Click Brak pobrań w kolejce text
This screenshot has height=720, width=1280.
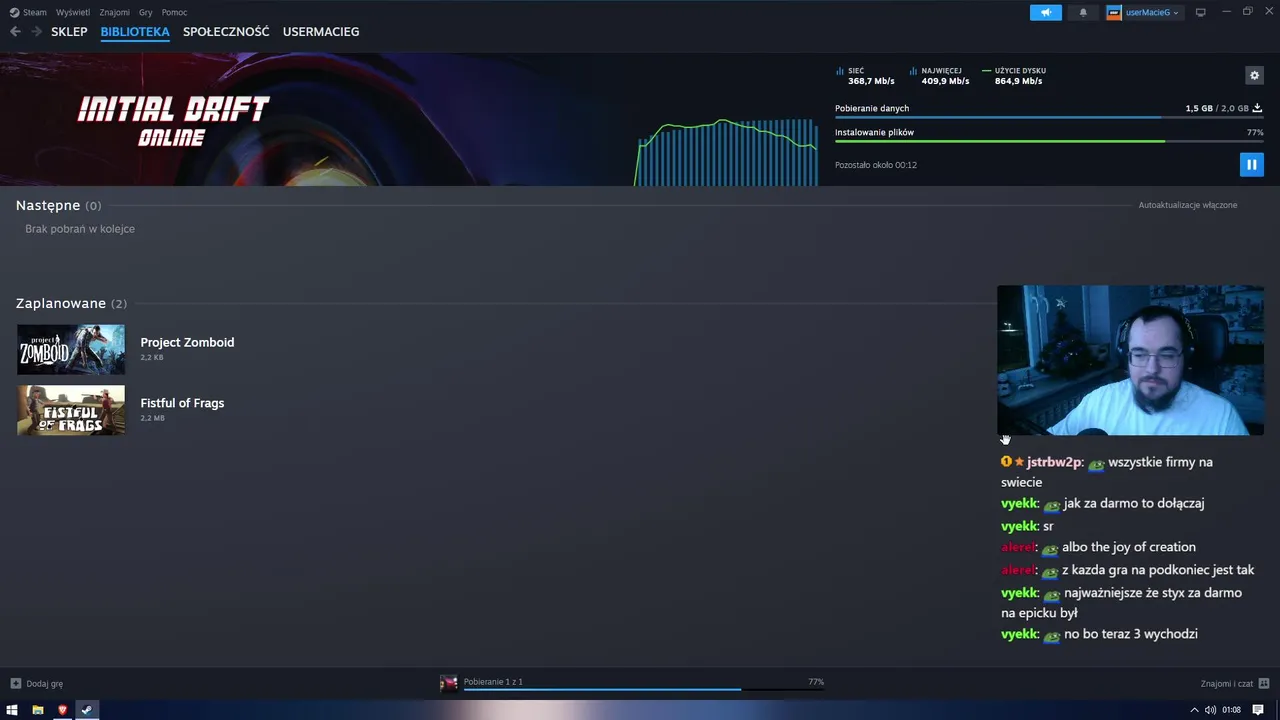click(x=80, y=229)
